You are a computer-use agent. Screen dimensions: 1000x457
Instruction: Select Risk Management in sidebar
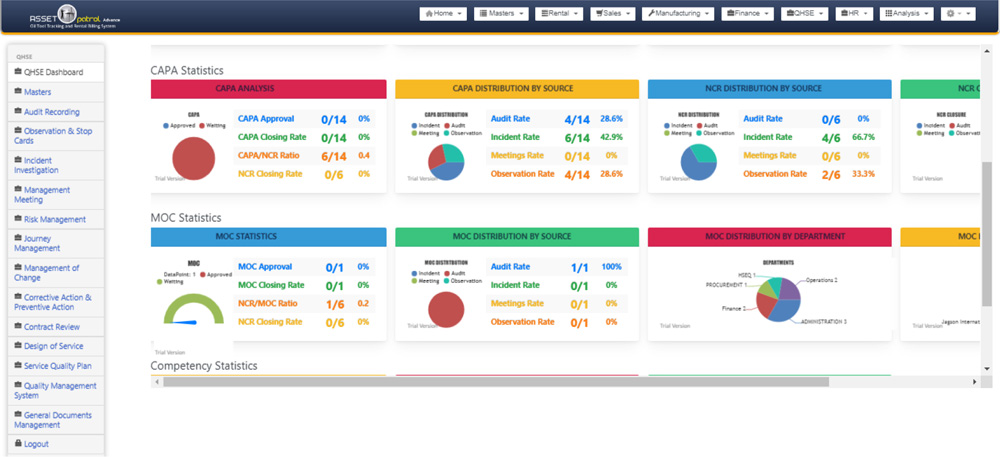pyautogui.click(x=54, y=219)
